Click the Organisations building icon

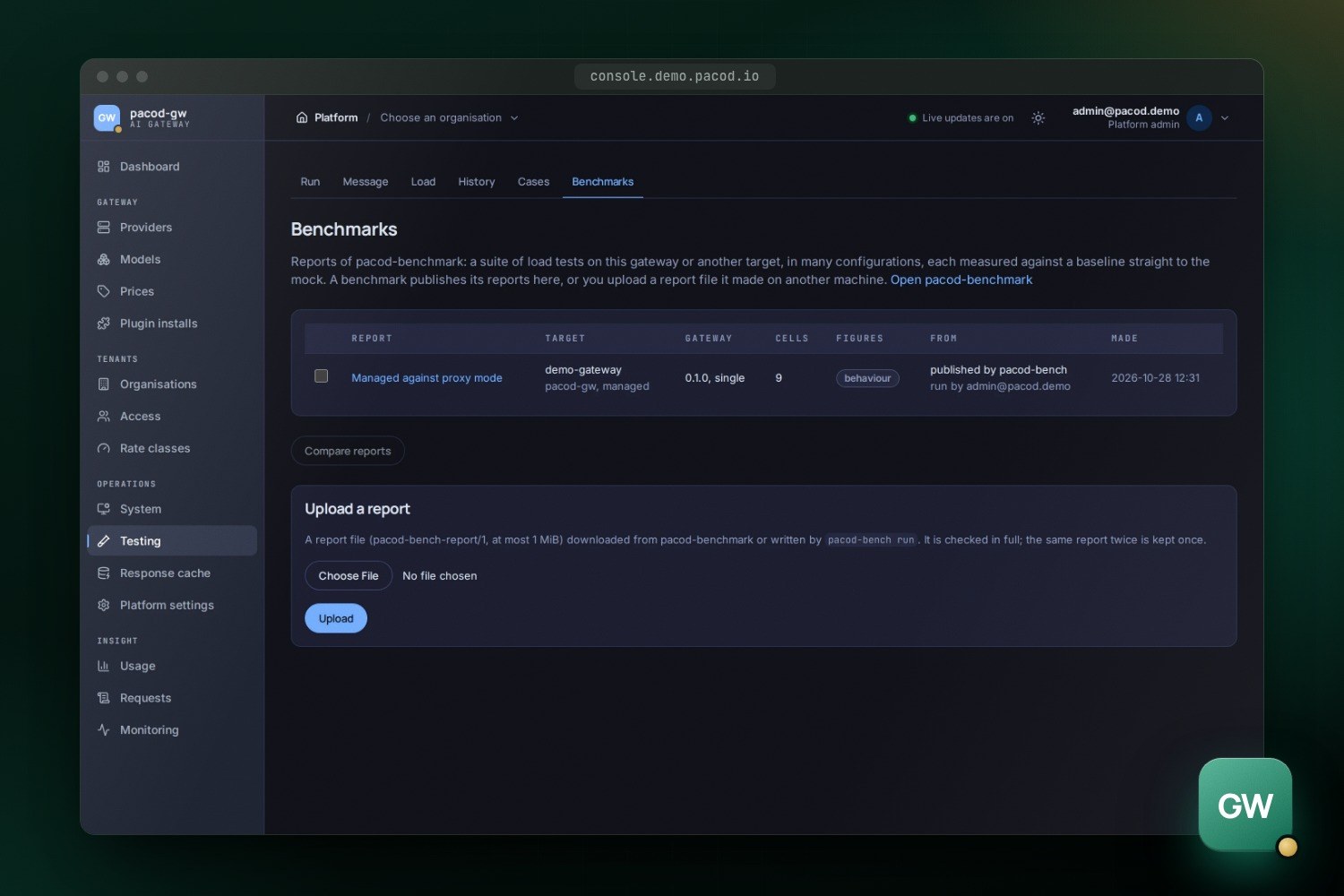[103, 384]
